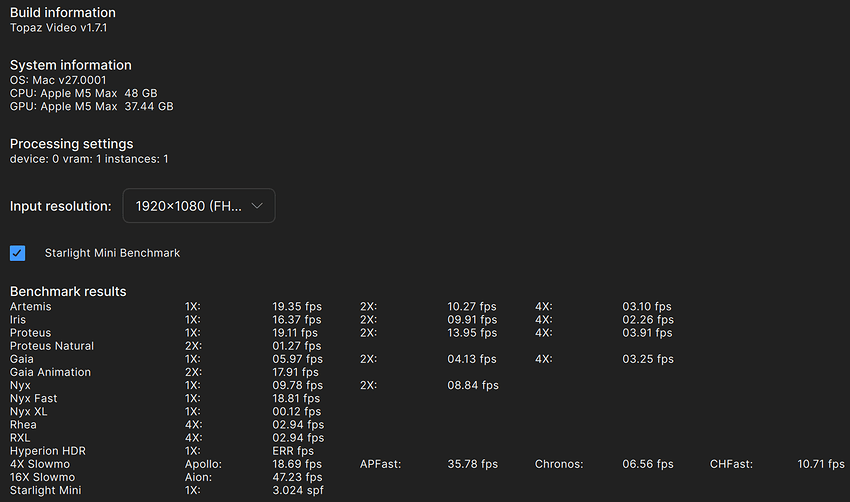The width and height of the screenshot is (850, 502).
Task: Click the Benchmark results heading
Action: [68, 291]
